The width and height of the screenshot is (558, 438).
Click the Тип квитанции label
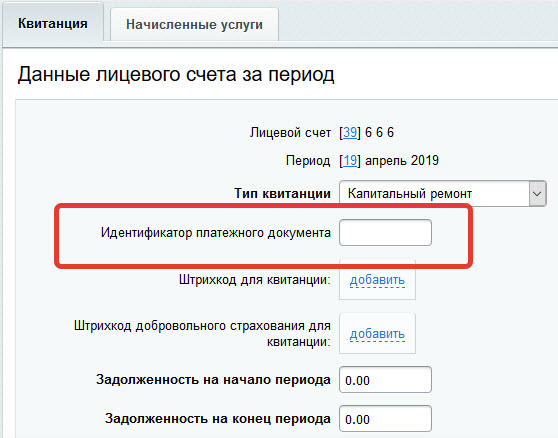click(x=283, y=194)
